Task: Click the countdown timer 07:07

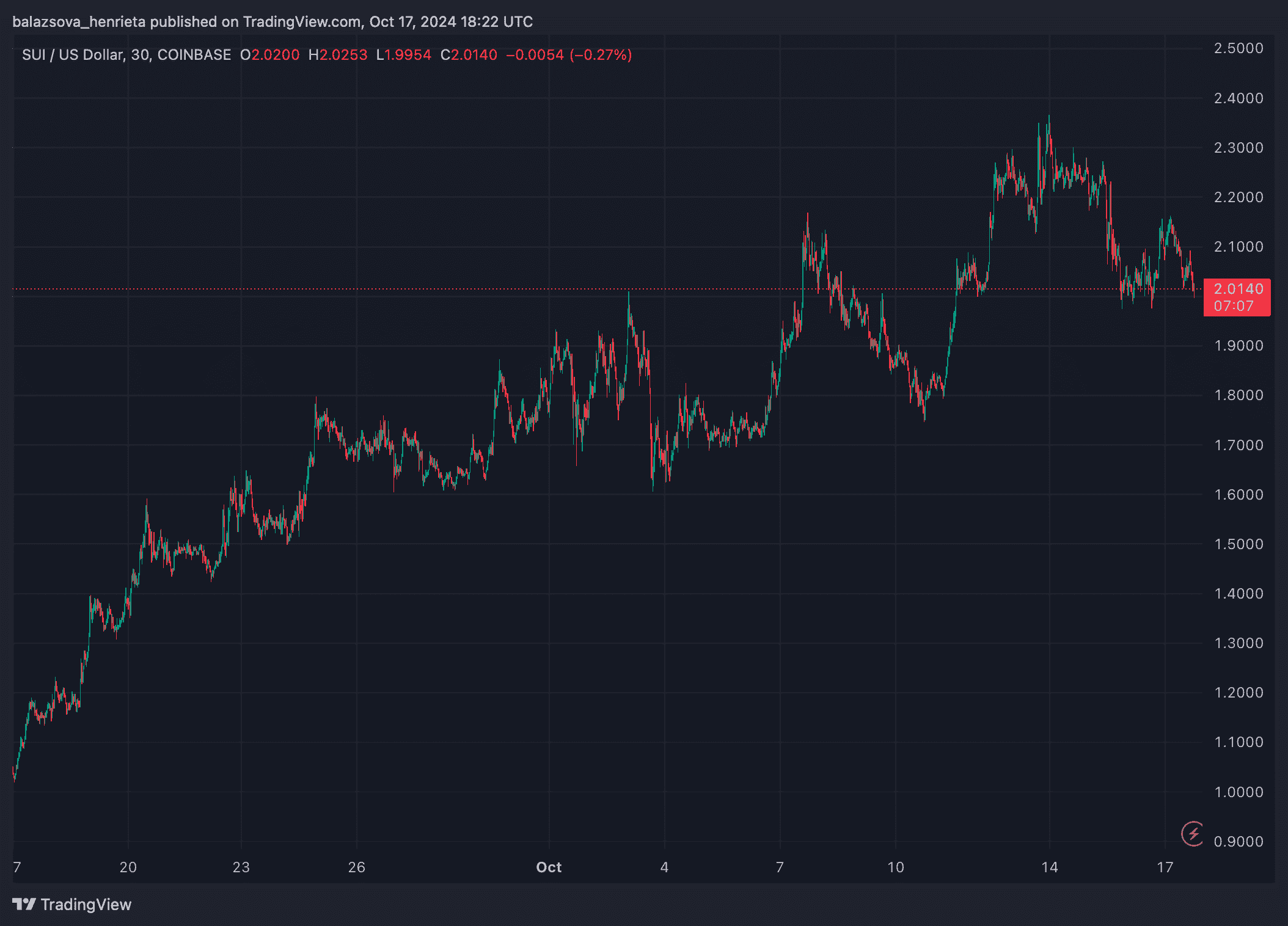Action: tap(1233, 306)
